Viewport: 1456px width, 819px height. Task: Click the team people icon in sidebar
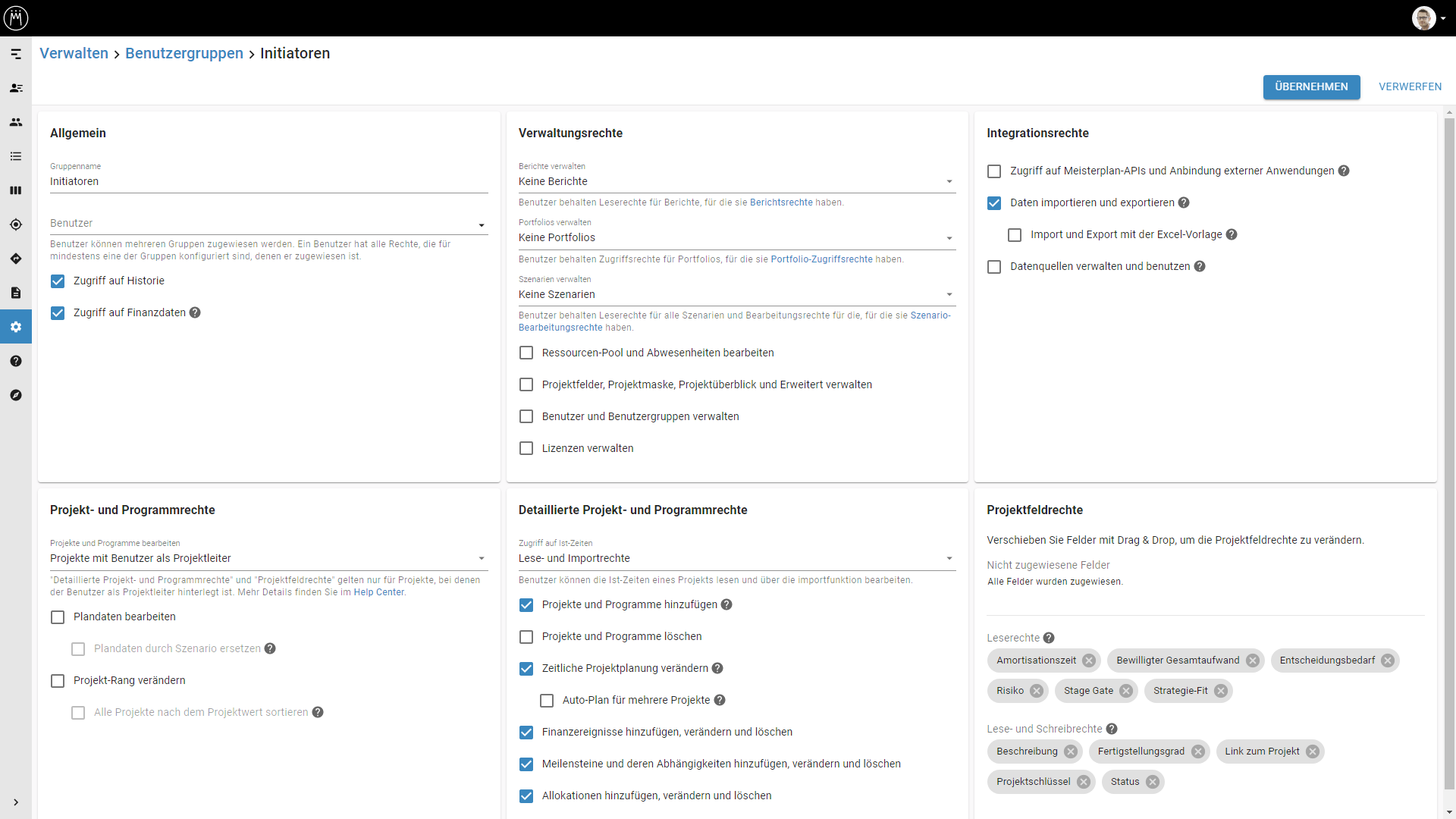click(16, 122)
